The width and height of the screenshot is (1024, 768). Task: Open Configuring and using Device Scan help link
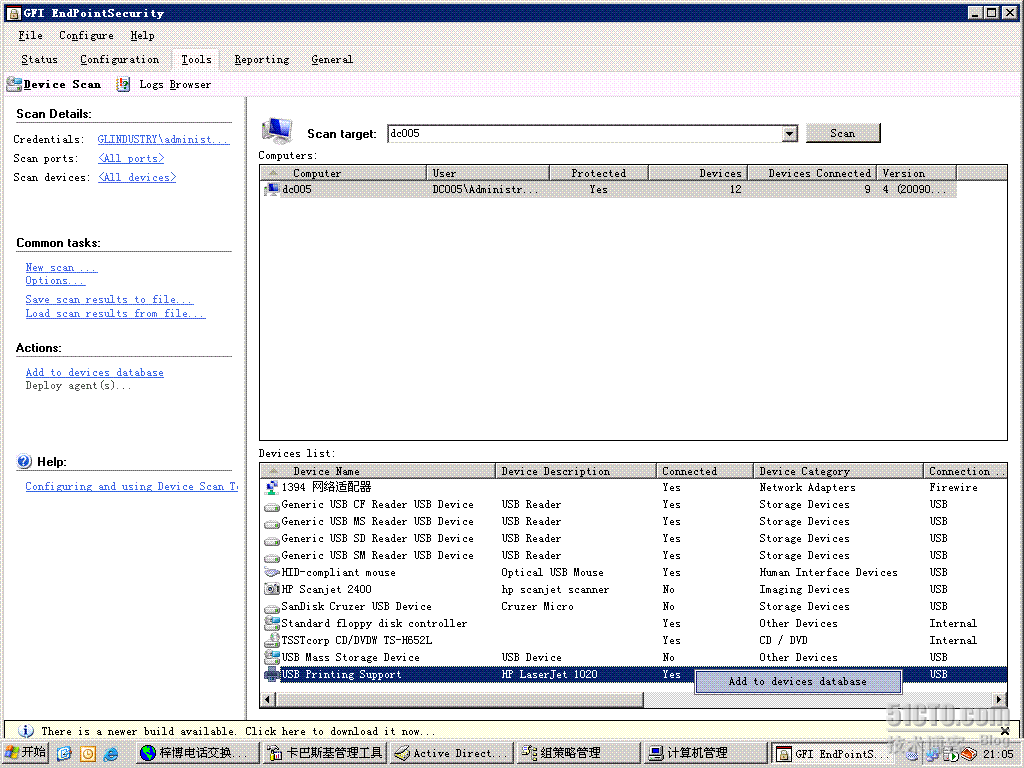pos(131,486)
